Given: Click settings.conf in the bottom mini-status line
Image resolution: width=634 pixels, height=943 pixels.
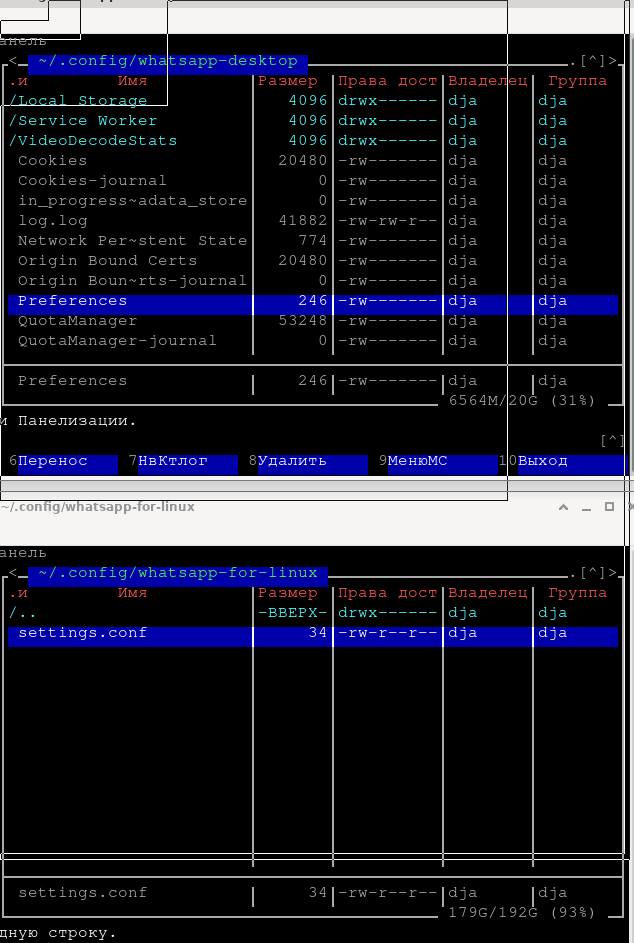Looking at the screenshot, I should 82,893.
